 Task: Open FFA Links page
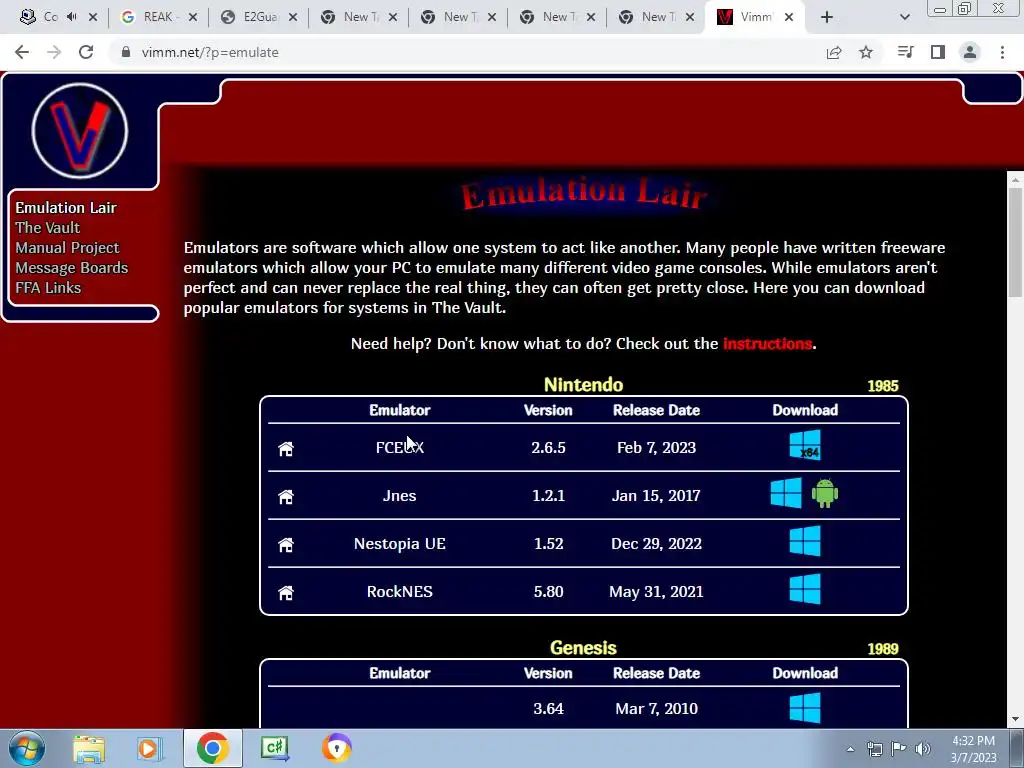click(x=48, y=288)
